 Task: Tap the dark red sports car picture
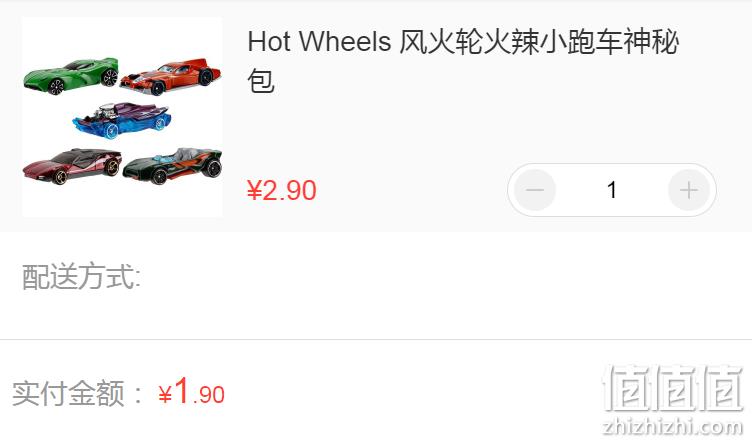point(72,166)
